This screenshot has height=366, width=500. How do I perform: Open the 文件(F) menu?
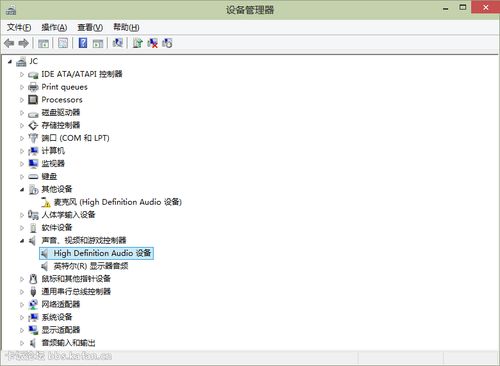[x=19, y=27]
